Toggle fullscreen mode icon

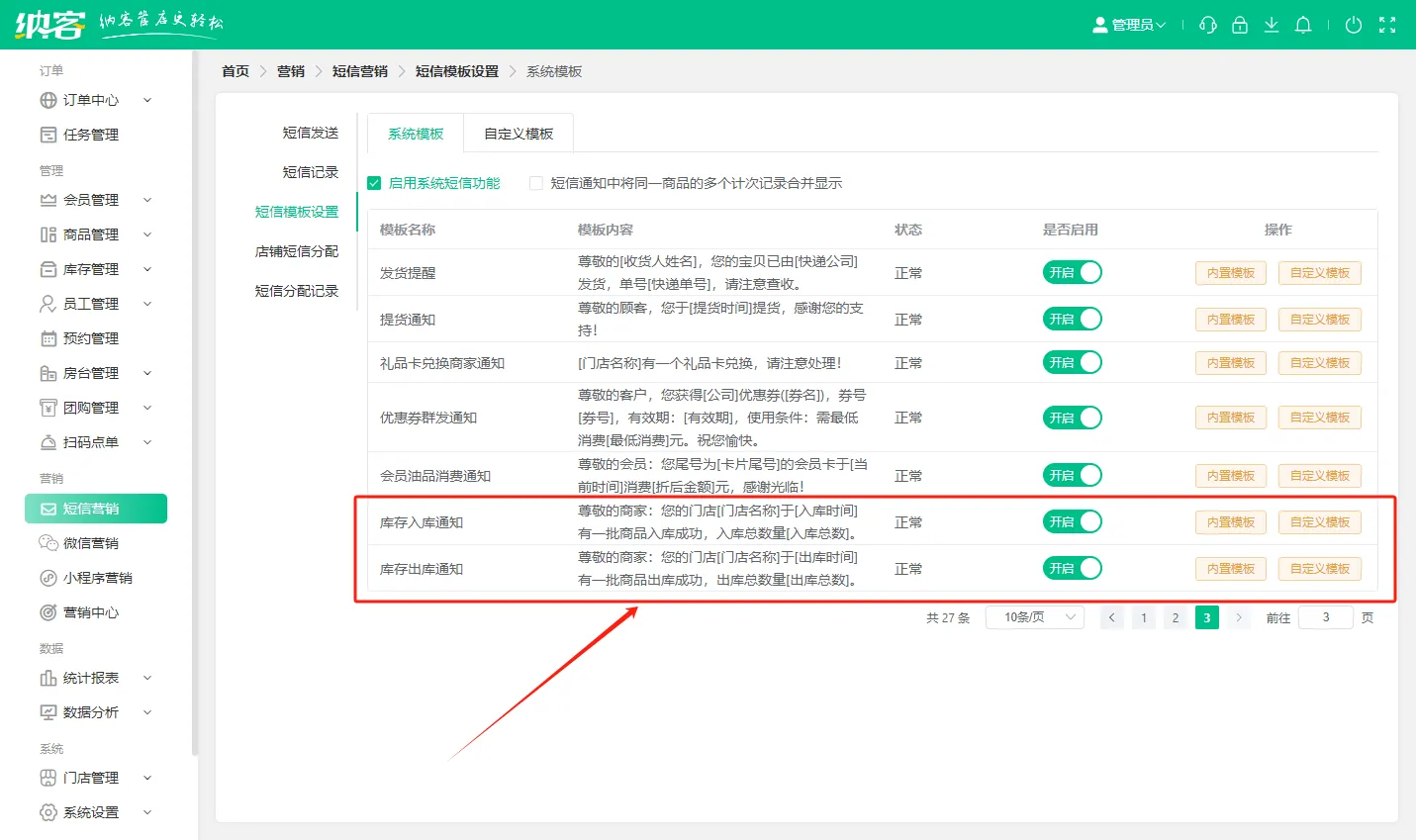pyautogui.click(x=1387, y=25)
